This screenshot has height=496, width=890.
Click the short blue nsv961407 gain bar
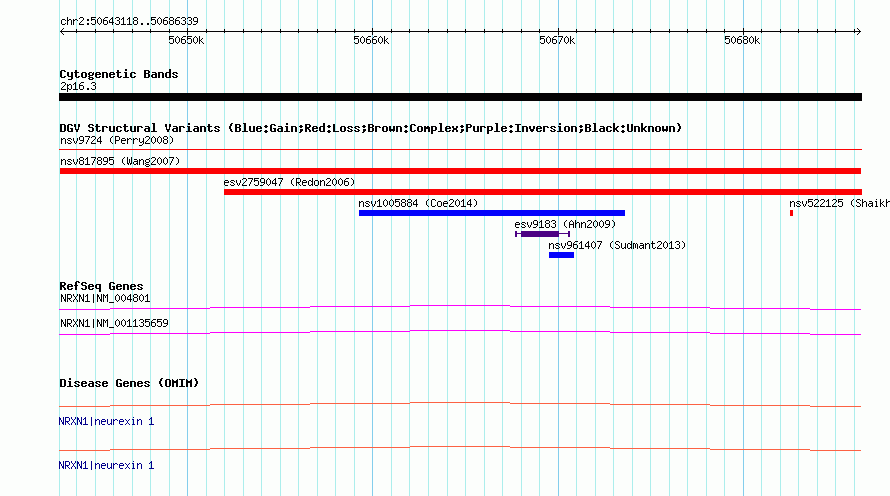[x=561, y=255]
